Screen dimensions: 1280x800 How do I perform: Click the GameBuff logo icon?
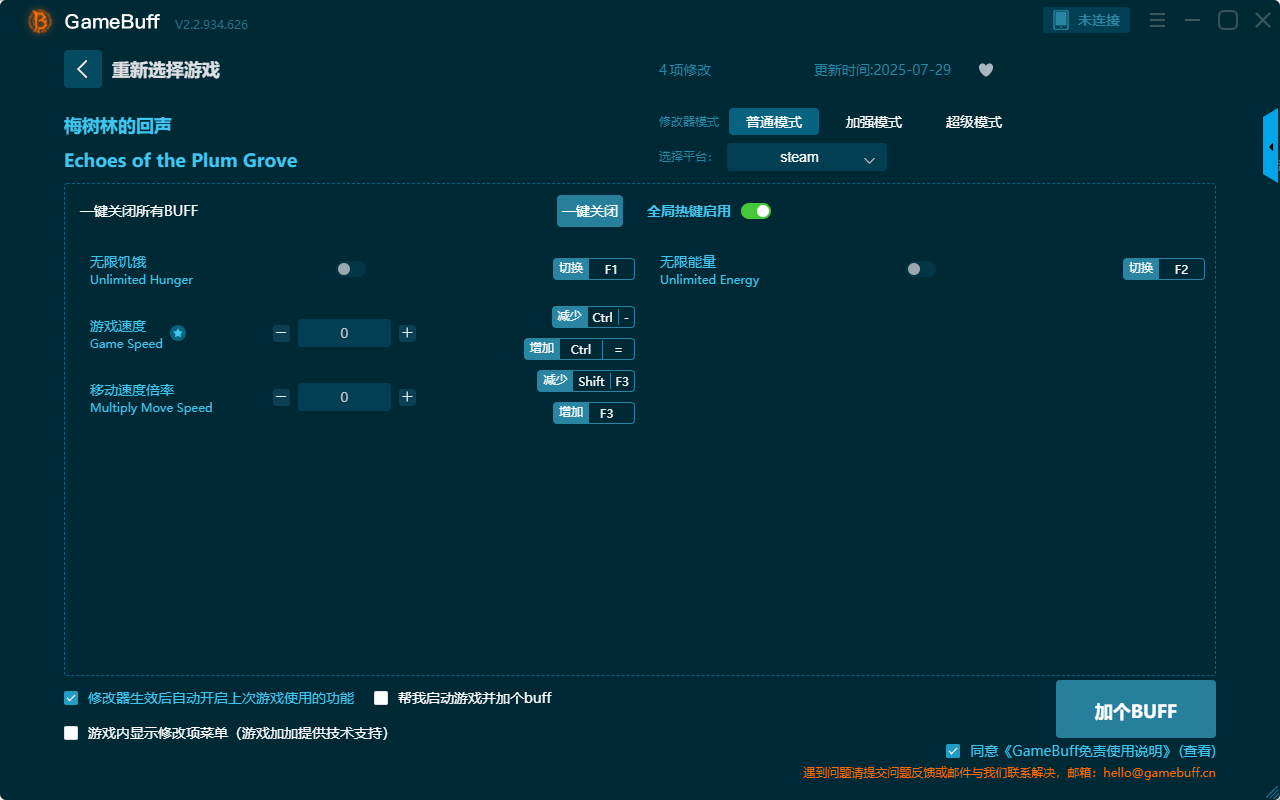[x=40, y=21]
